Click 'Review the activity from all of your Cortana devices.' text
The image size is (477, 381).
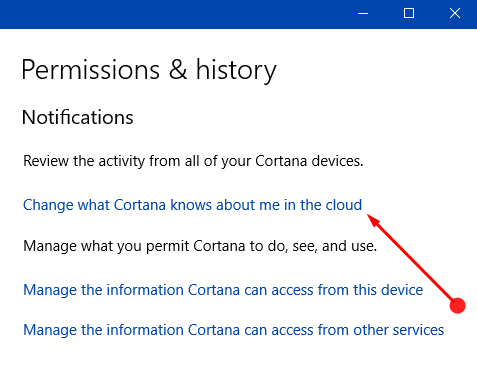[193, 161]
